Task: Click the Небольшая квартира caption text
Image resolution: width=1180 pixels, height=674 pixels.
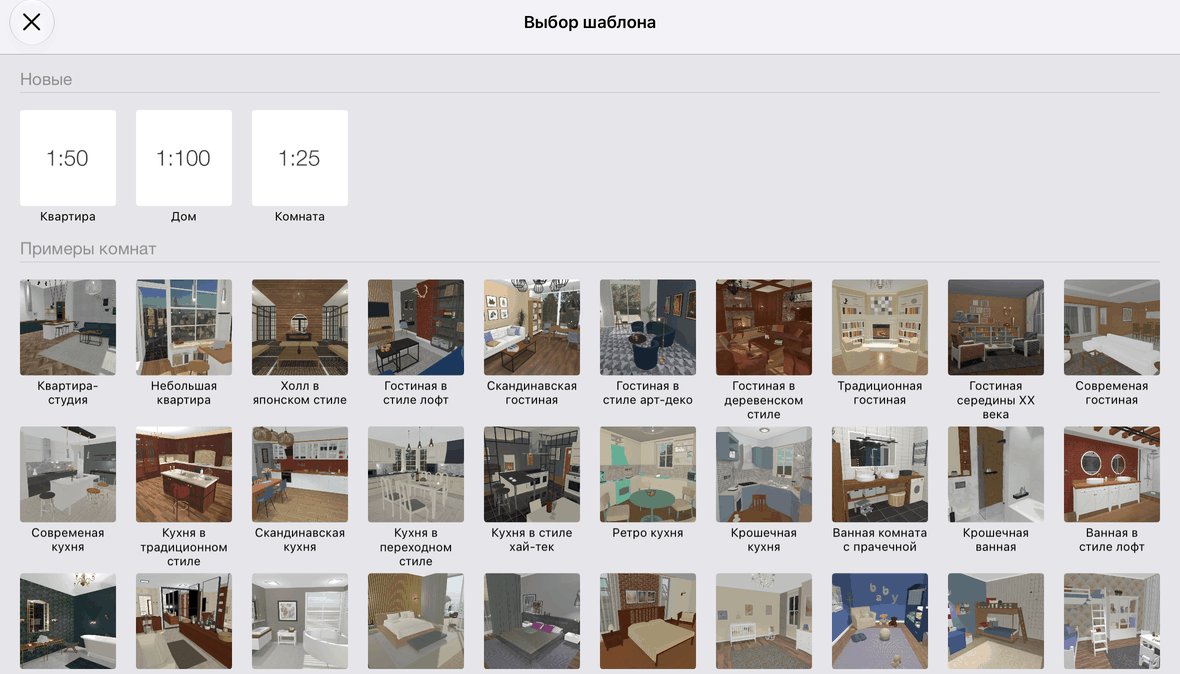Action: point(184,393)
